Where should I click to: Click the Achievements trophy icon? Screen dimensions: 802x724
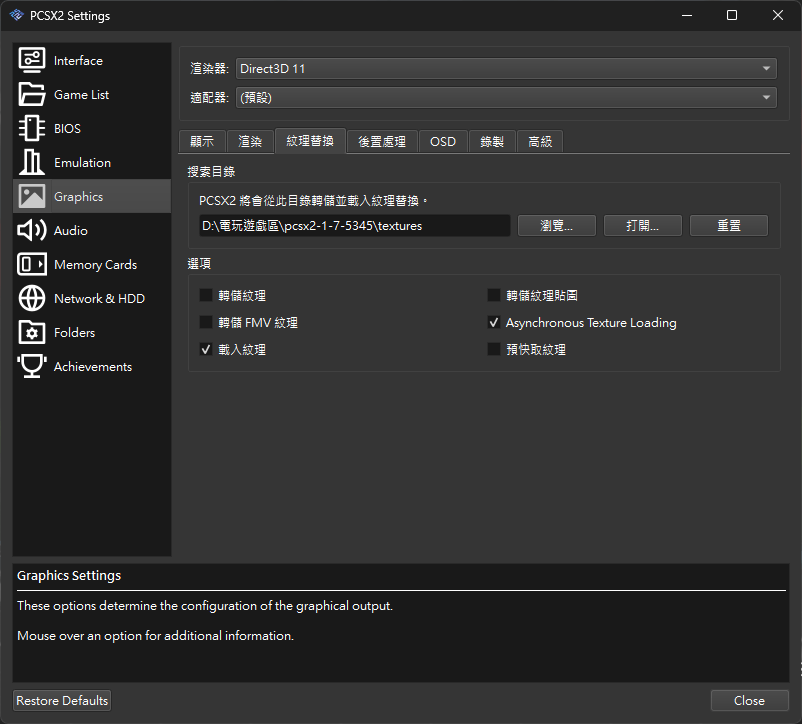click(32, 367)
